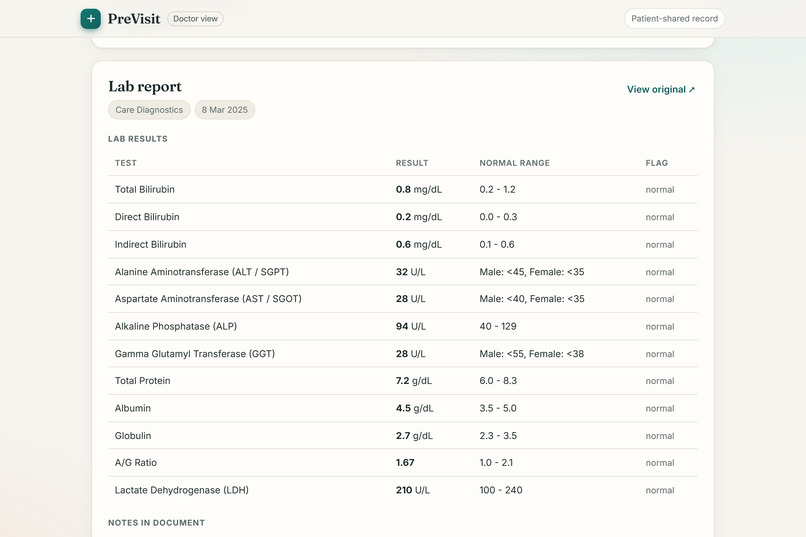Click the 100 - 240 normal range

tap(501, 490)
